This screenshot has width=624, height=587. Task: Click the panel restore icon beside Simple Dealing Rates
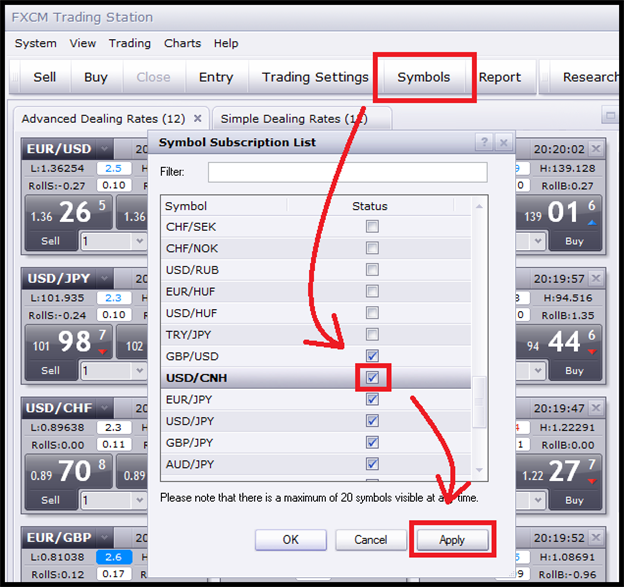coord(610,116)
